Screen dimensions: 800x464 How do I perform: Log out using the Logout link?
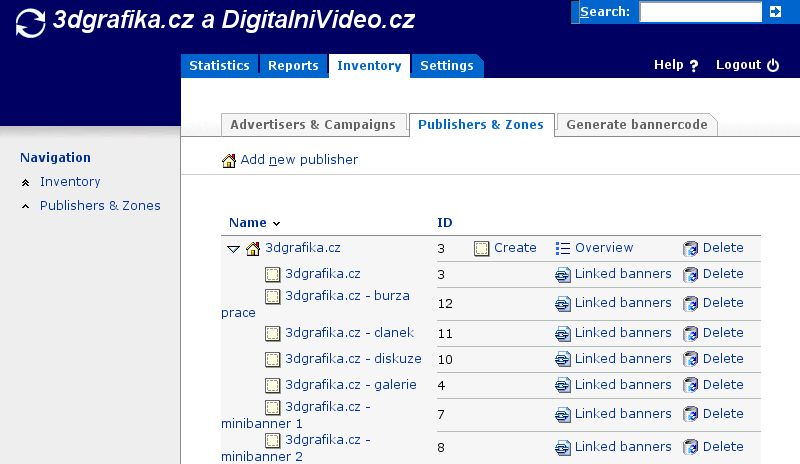(738, 65)
